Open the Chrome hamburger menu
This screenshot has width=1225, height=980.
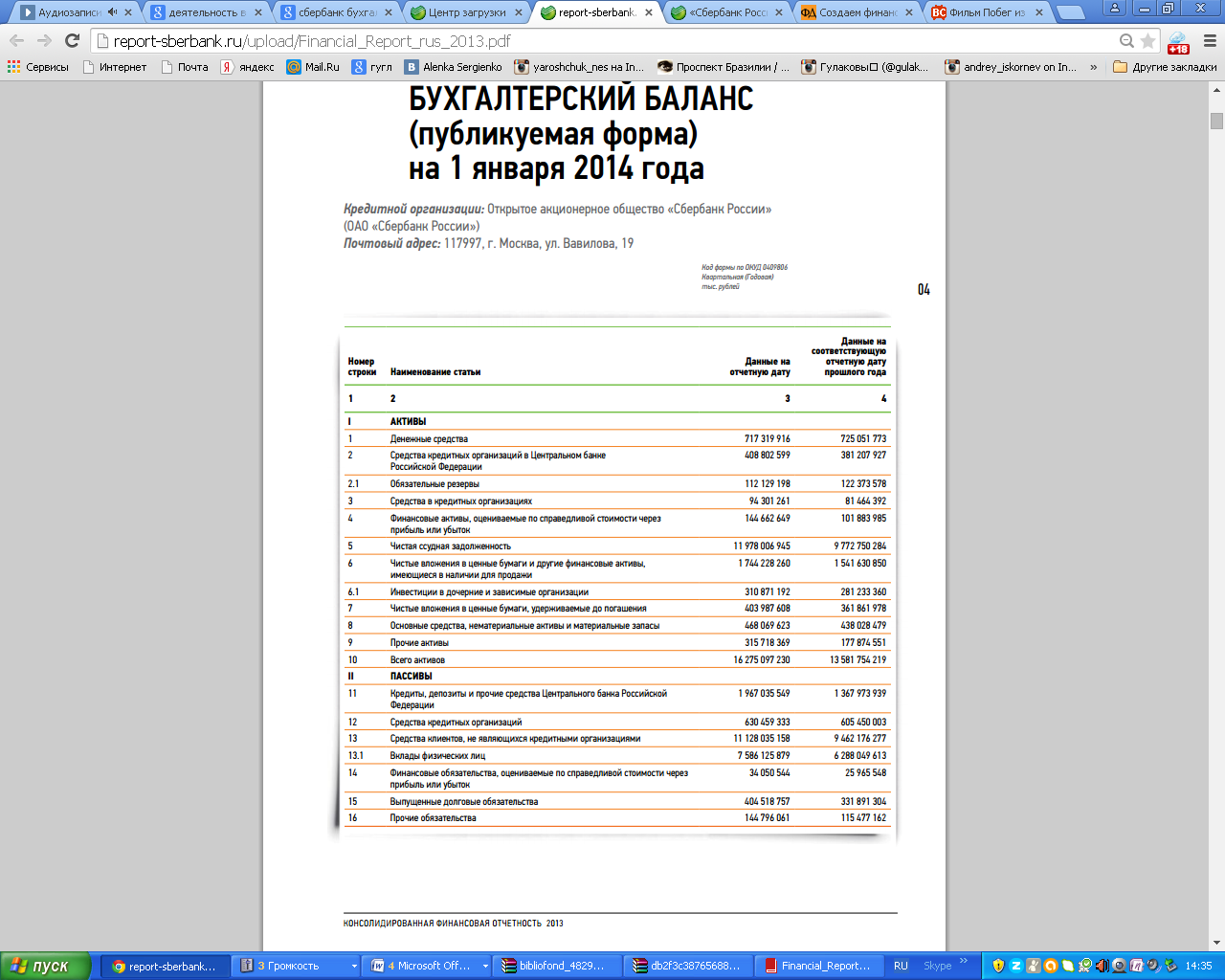pyautogui.click(x=1209, y=41)
